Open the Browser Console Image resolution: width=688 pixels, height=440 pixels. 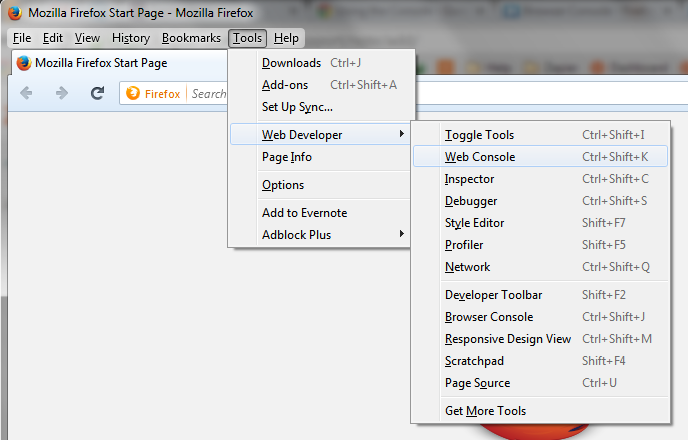541,316
